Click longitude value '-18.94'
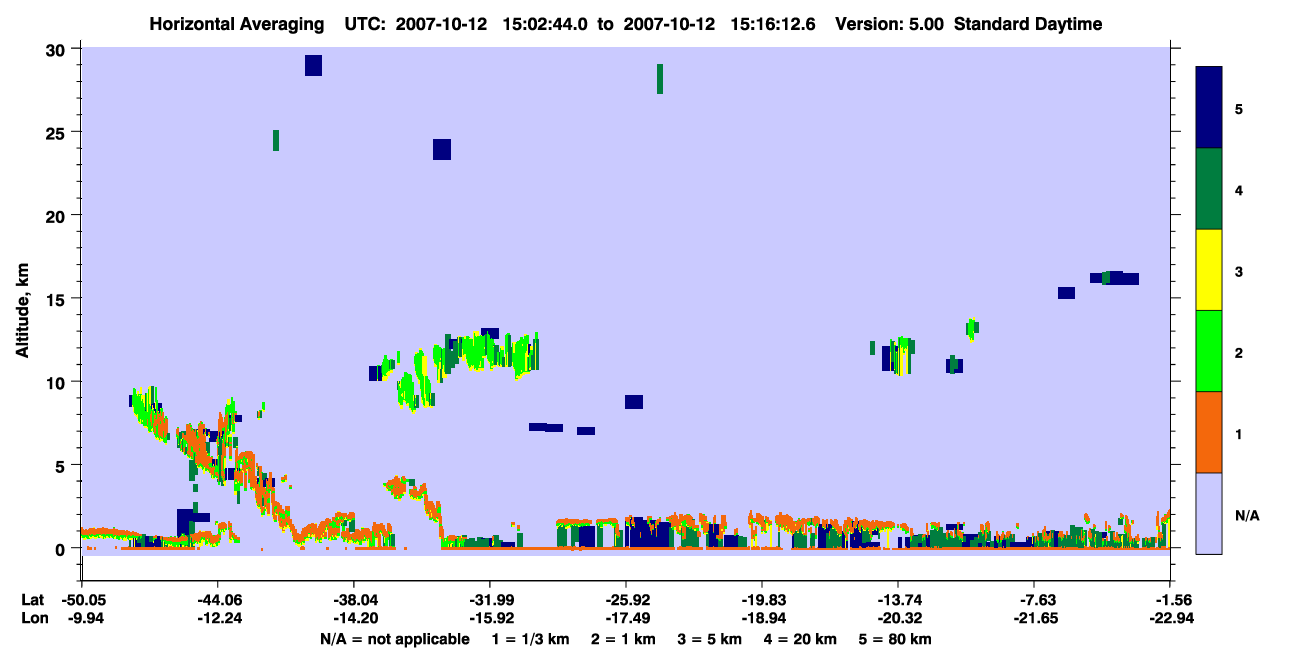The width and height of the screenshot is (1300, 667). (x=762, y=618)
